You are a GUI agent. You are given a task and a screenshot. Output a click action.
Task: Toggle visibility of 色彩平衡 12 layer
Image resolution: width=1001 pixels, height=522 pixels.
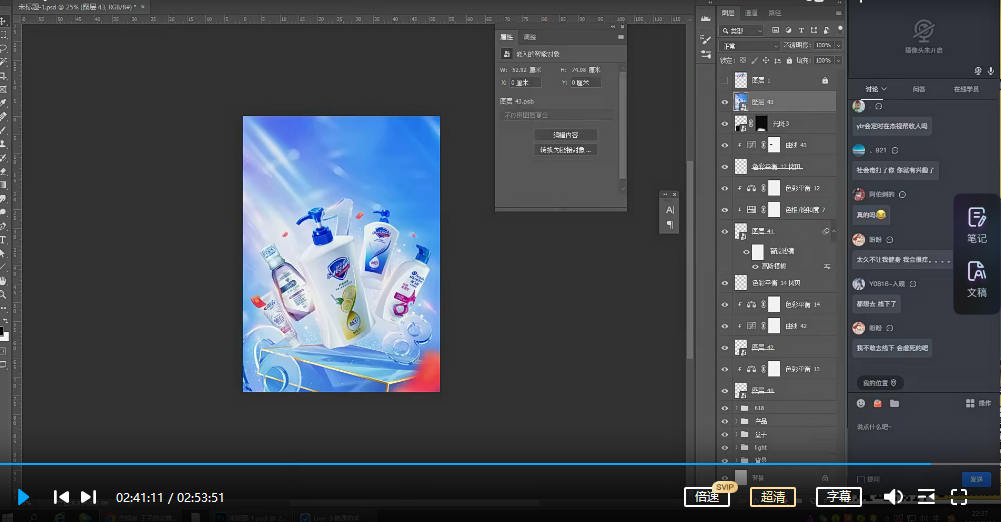pyautogui.click(x=726, y=188)
